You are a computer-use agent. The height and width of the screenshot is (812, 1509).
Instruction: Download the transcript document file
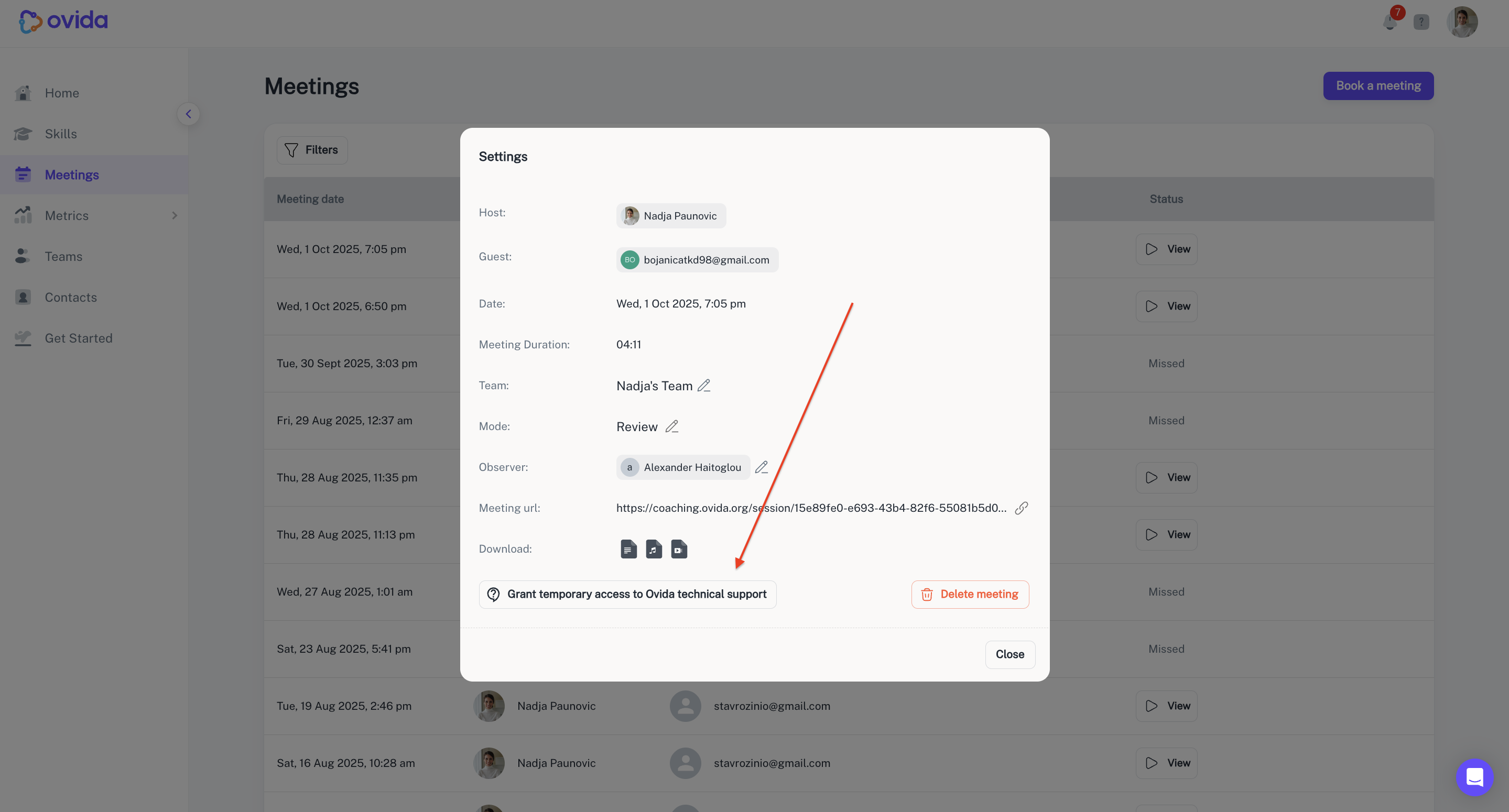pyautogui.click(x=628, y=549)
